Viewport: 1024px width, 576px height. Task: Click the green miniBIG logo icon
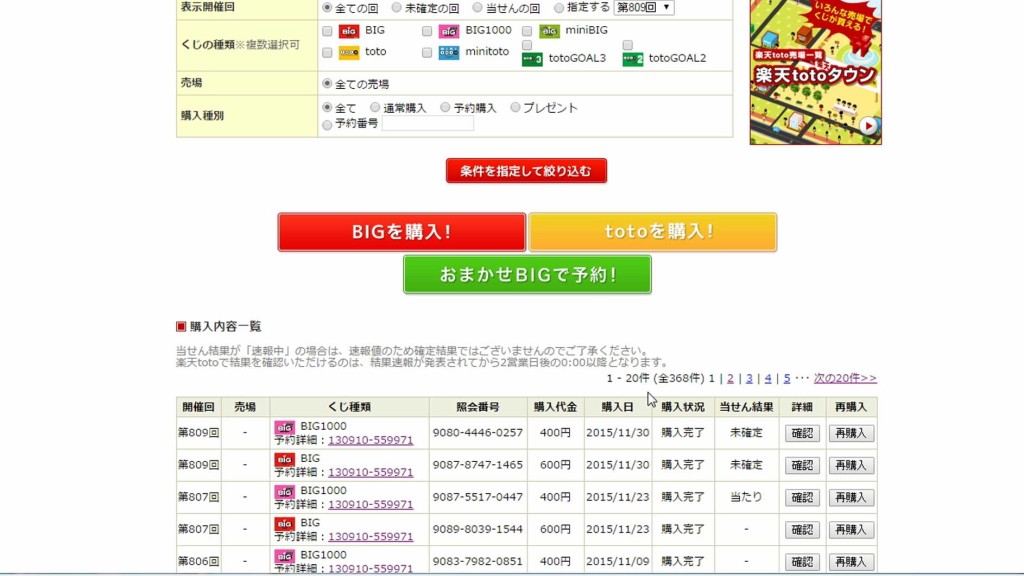coord(549,31)
